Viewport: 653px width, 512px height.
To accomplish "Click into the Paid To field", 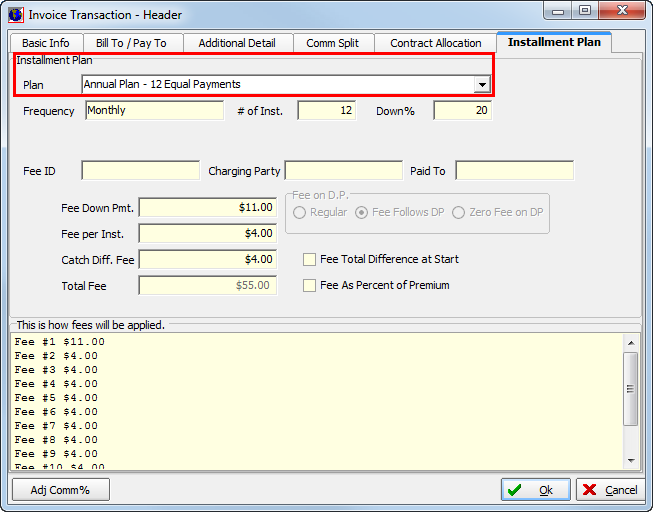I will (514, 171).
